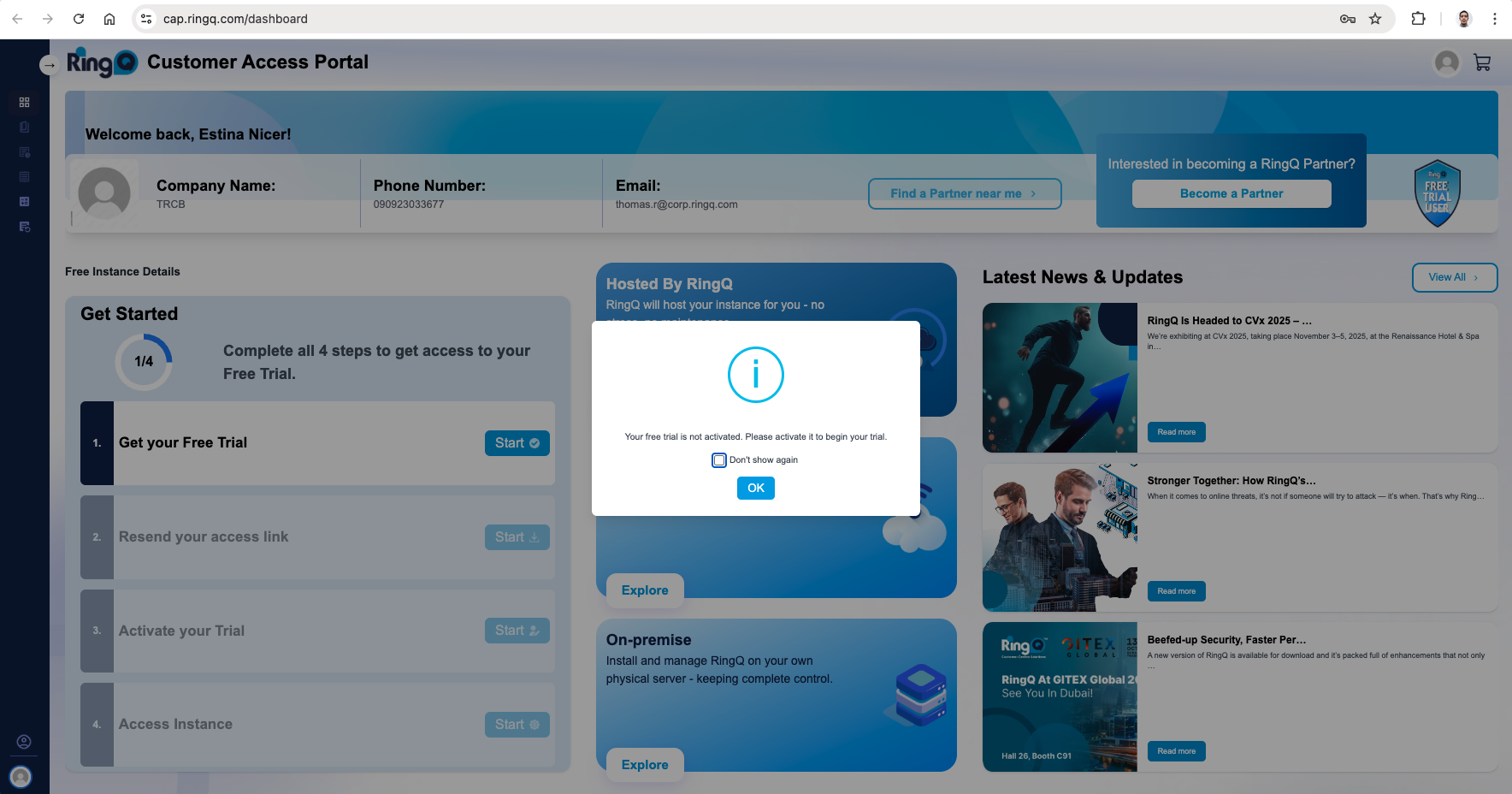
Task: Click Explore under On-premise
Action: click(645, 765)
